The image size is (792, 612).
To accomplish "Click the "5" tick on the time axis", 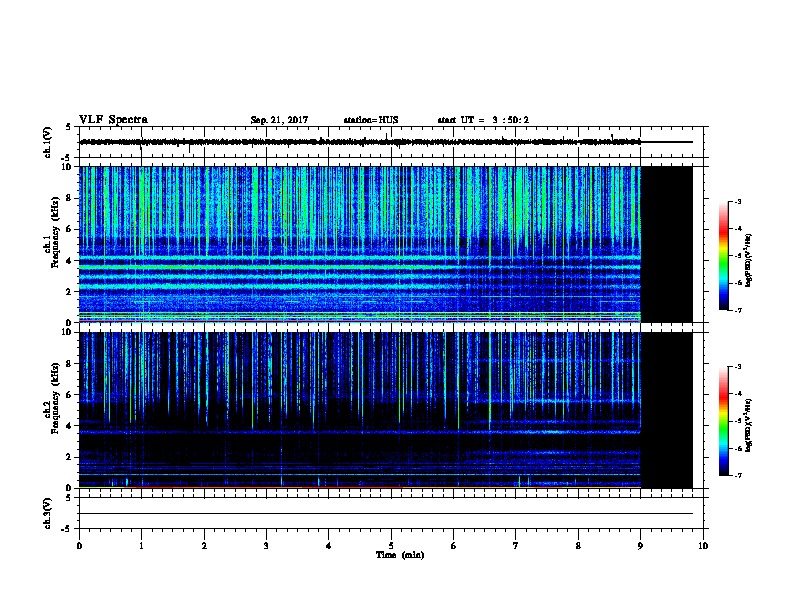I will [x=391, y=546].
